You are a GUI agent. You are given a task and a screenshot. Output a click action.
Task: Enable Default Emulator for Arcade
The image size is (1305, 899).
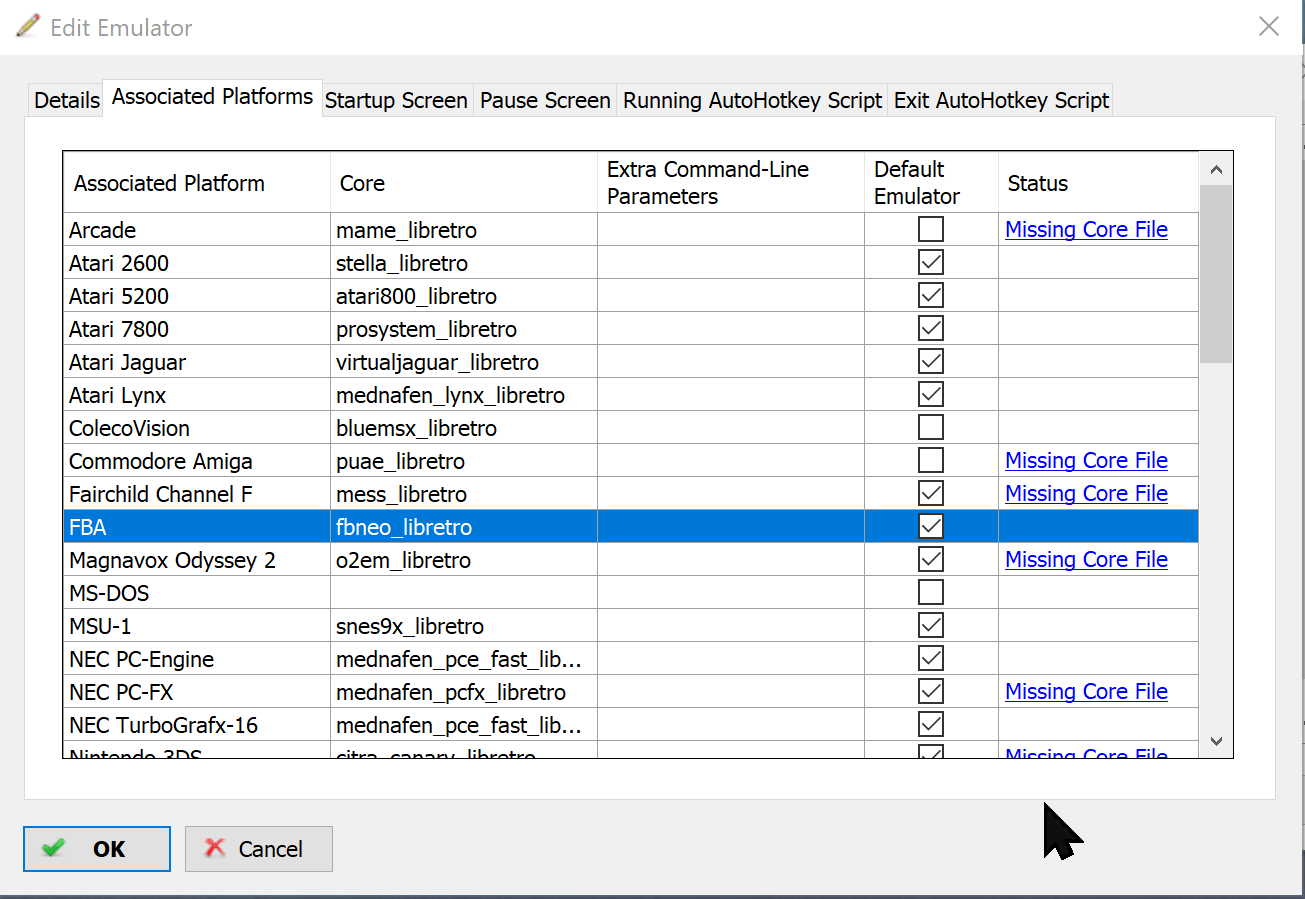point(931,229)
